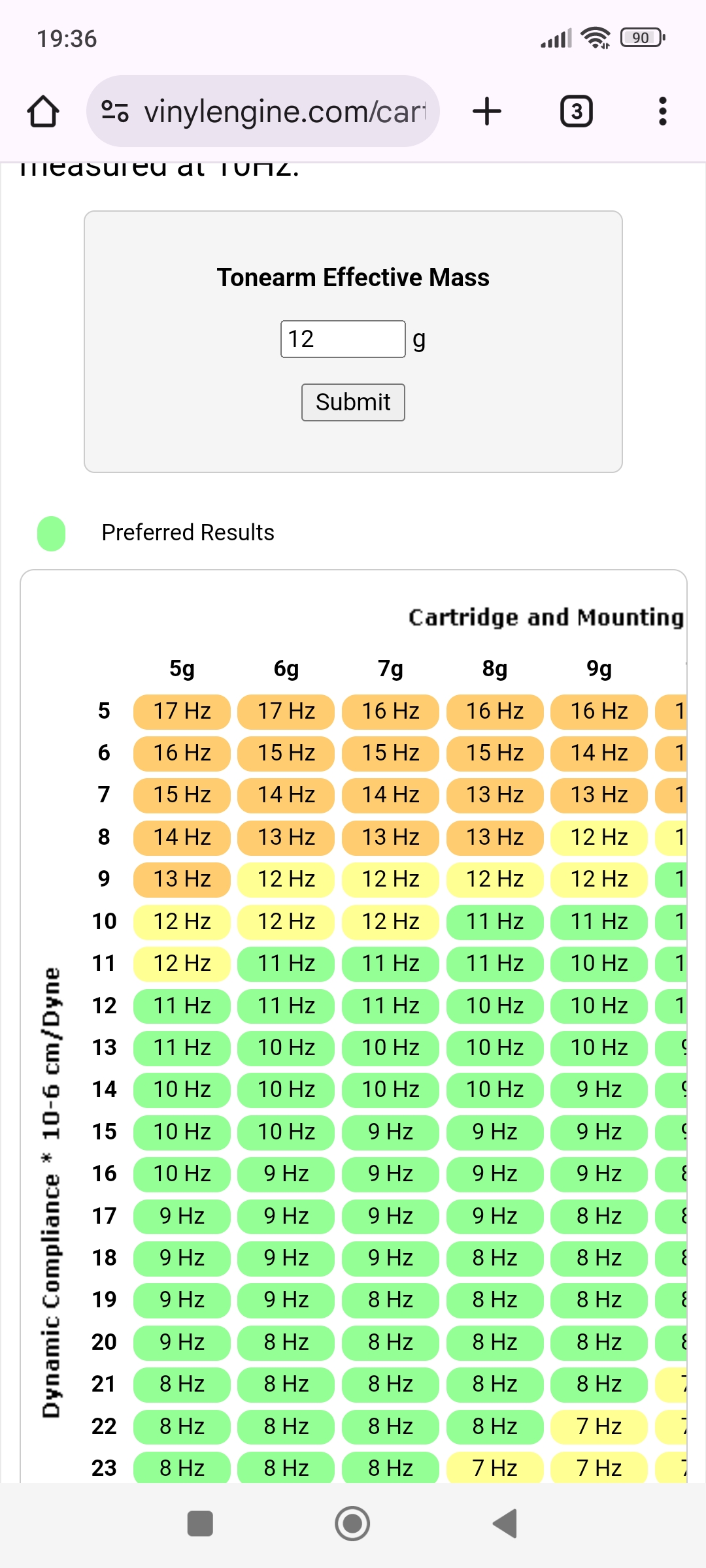This screenshot has width=706, height=1568.
Task: Open the tab switcher showing 3 tabs
Action: click(x=577, y=111)
